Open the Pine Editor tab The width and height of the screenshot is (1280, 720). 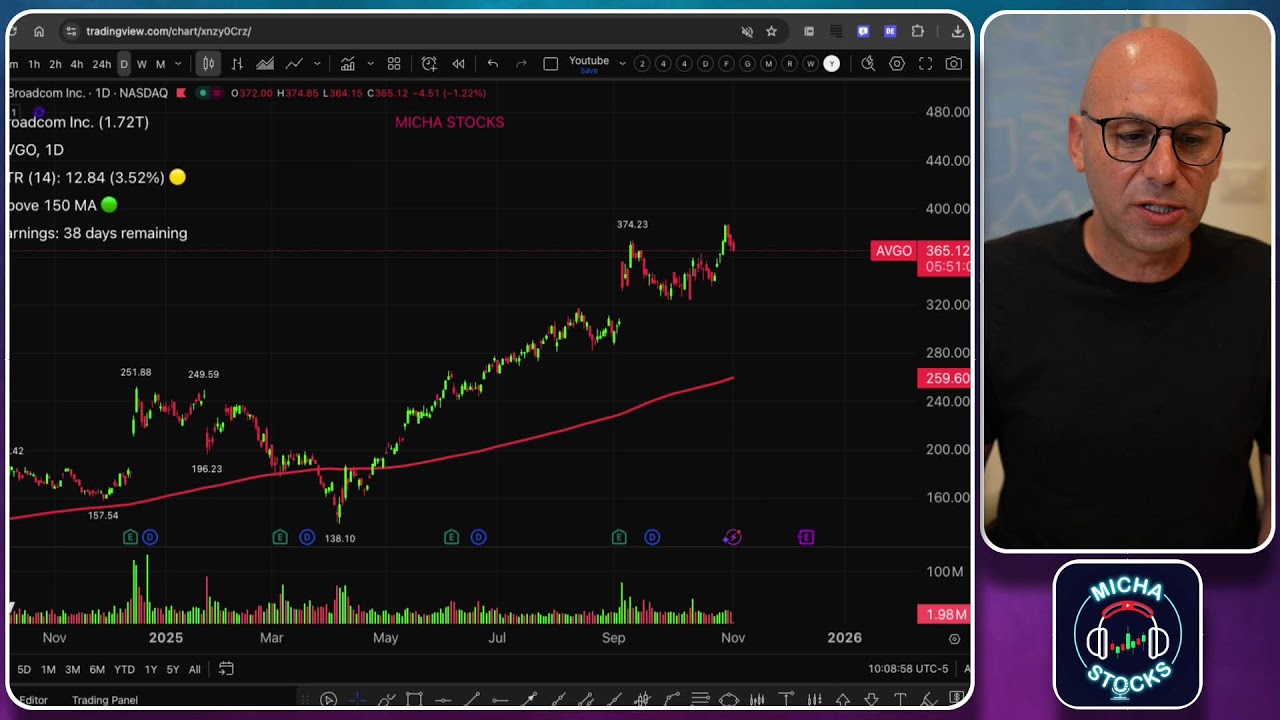point(33,700)
